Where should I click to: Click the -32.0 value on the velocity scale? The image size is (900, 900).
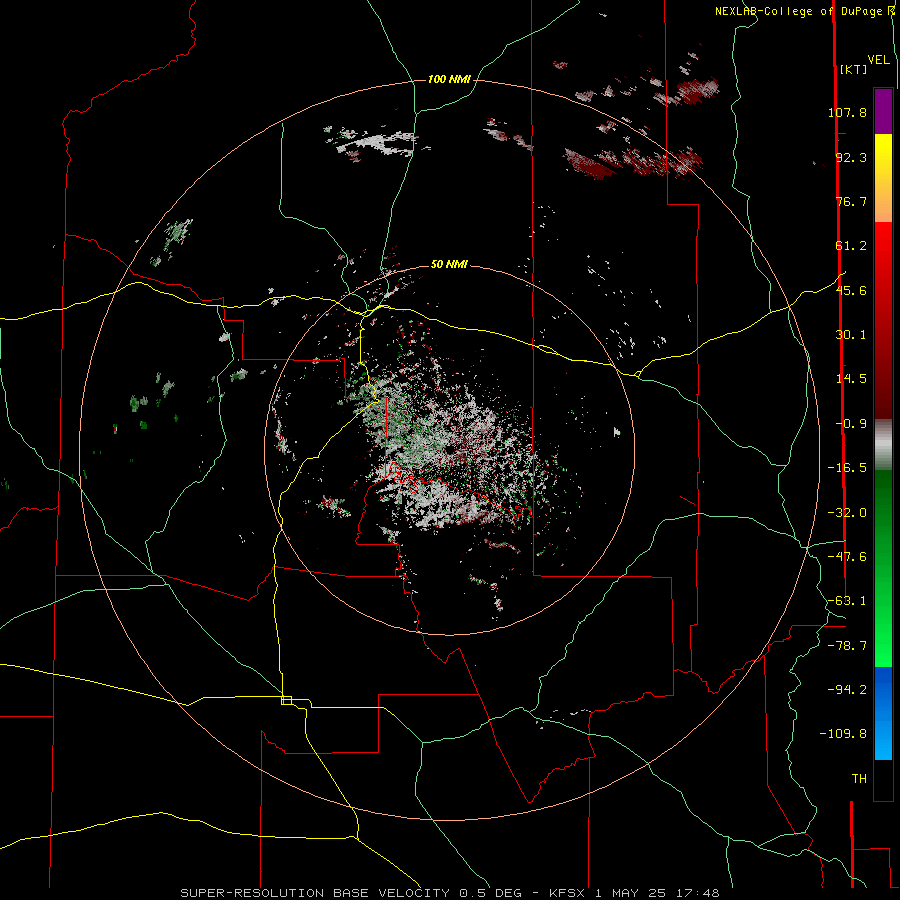[x=847, y=513]
